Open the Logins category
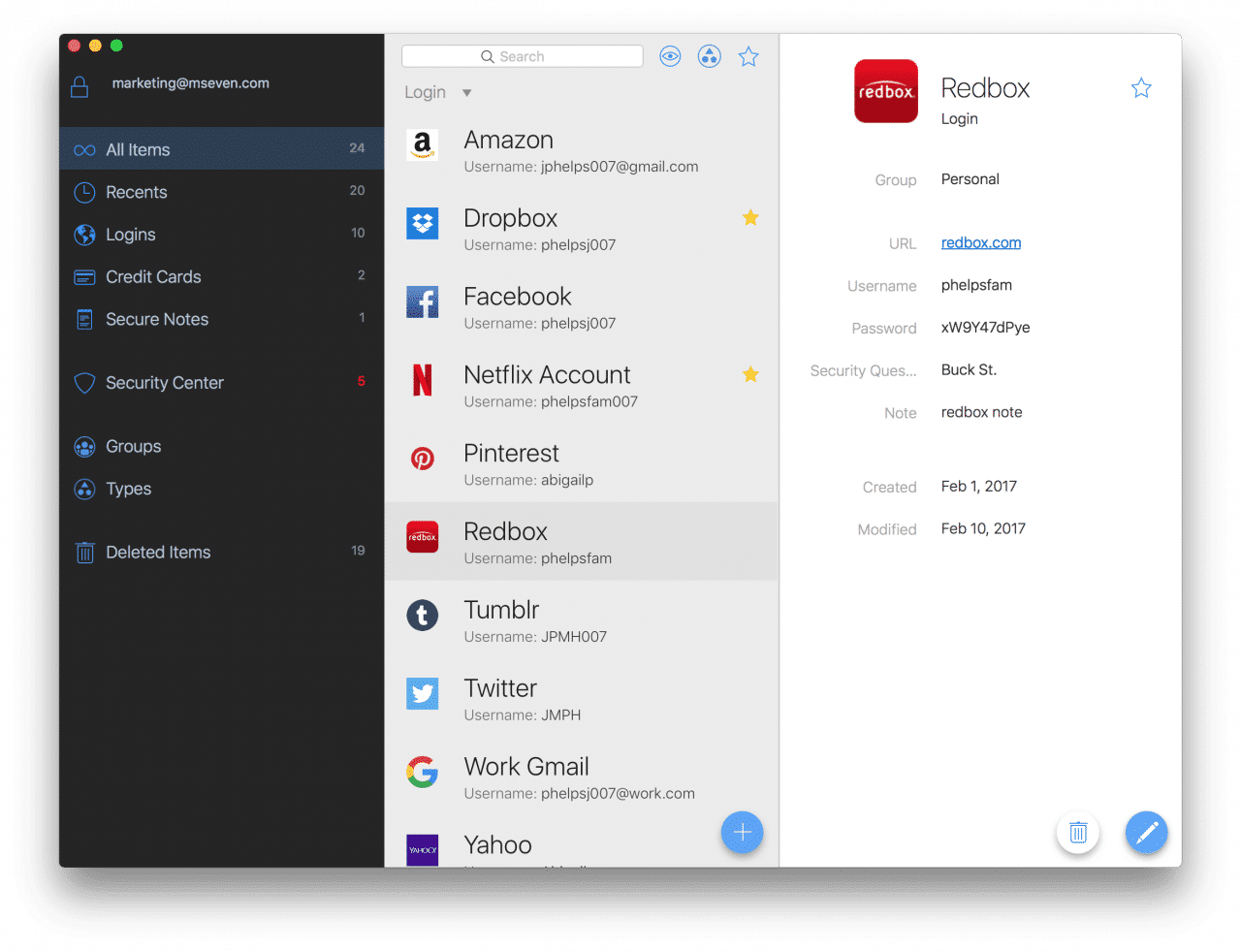This screenshot has width=1241, height=952. click(222, 235)
